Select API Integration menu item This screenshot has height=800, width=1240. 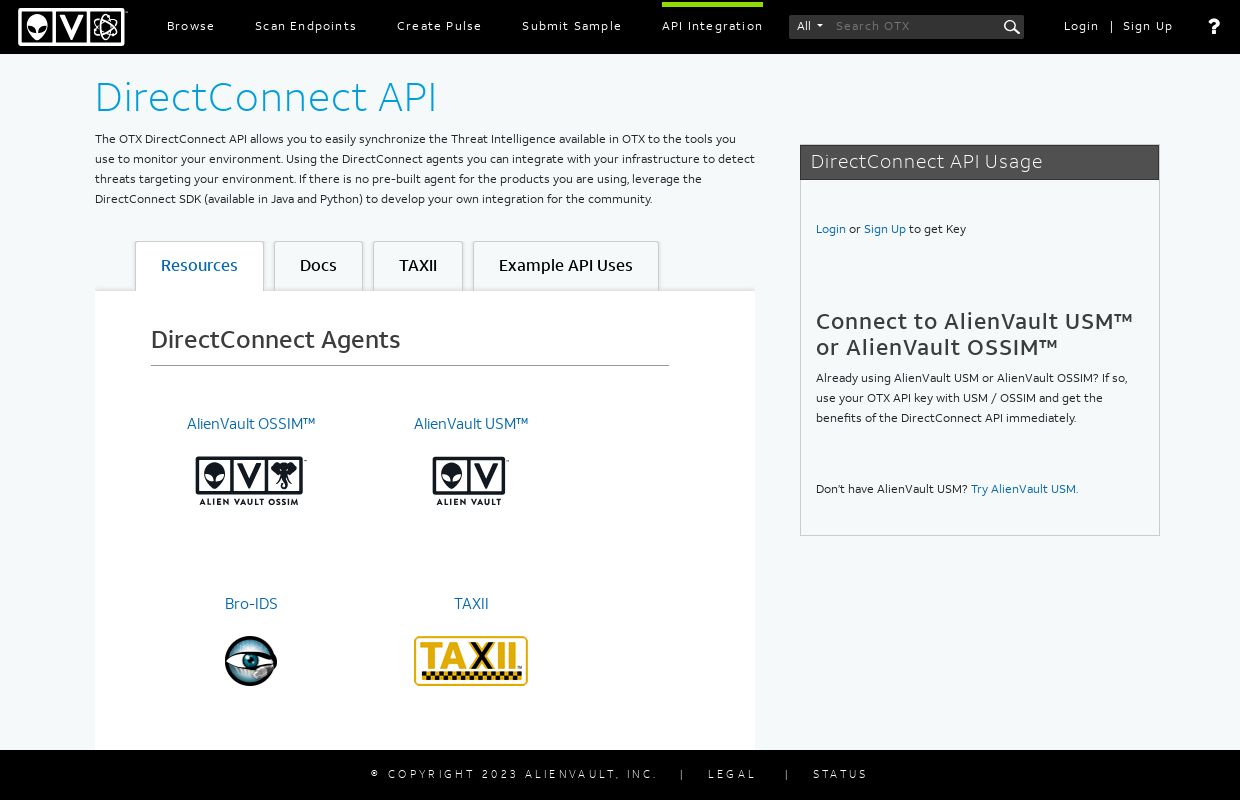click(712, 27)
